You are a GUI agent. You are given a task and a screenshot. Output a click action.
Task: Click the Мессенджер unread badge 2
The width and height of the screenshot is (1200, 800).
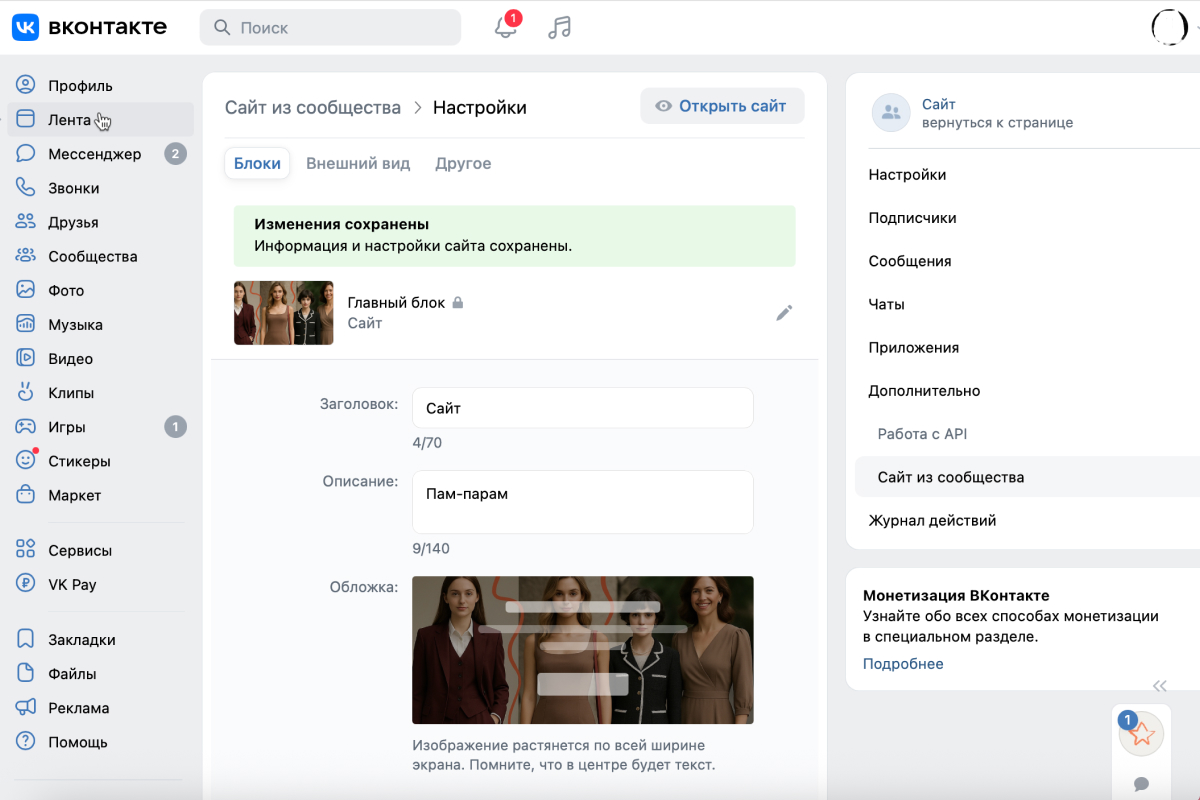pyautogui.click(x=175, y=154)
